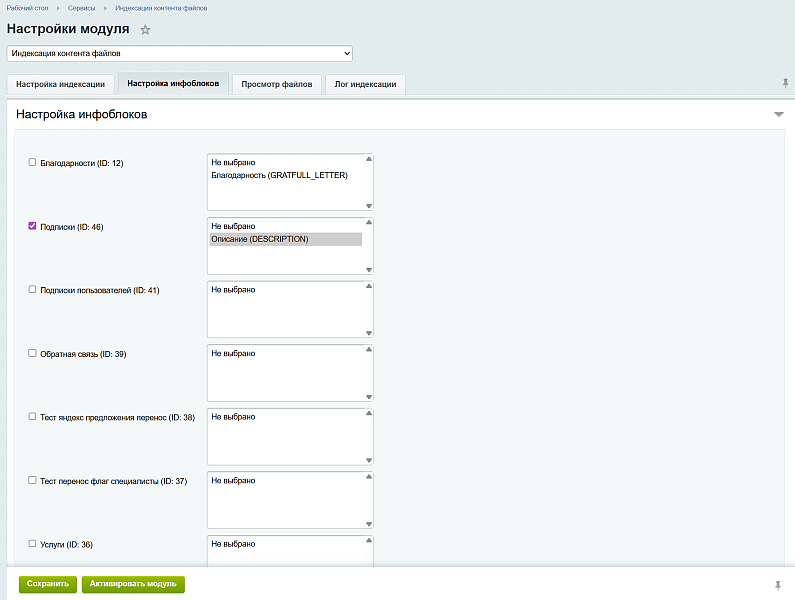Image resolution: width=795 pixels, height=600 pixels.
Task: Open the module selection dropdown
Action: tap(180, 53)
